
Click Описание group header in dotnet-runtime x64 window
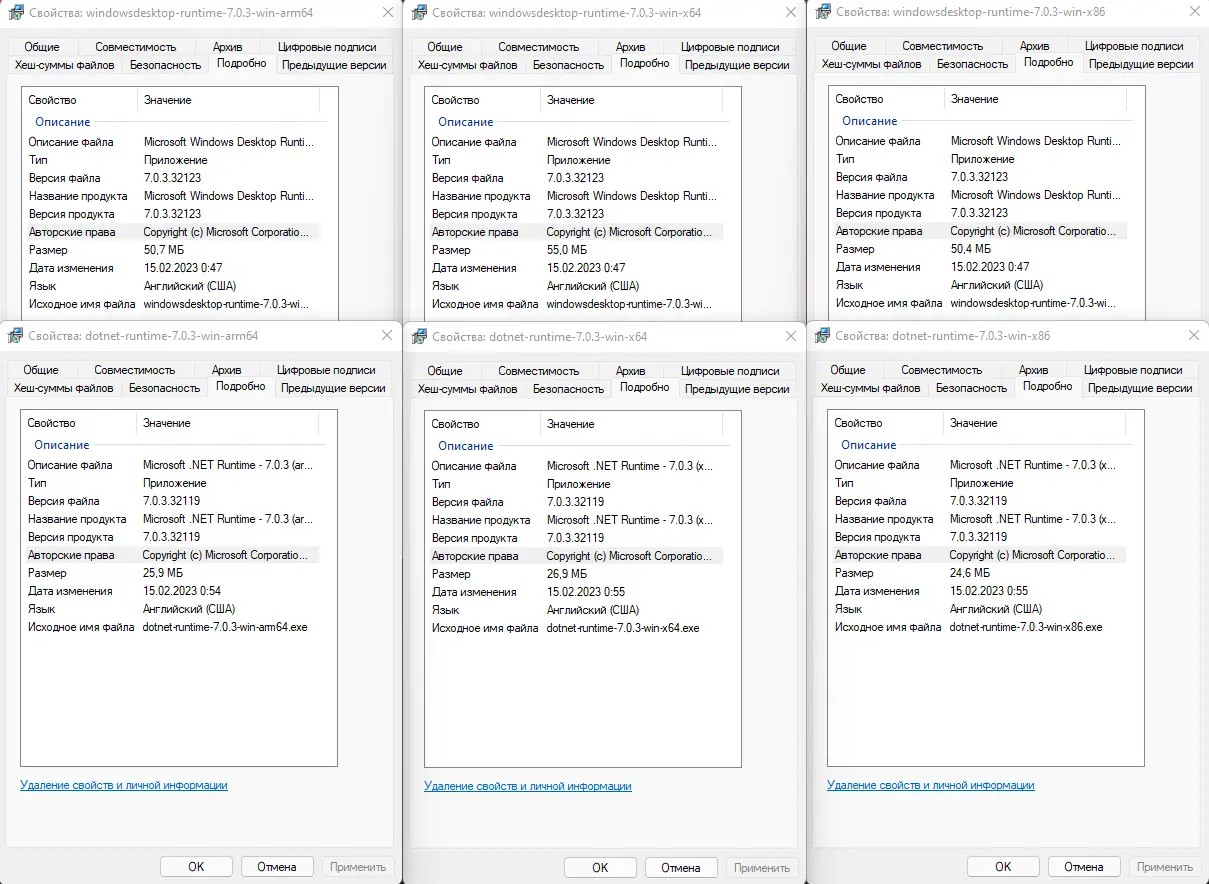tap(466, 446)
